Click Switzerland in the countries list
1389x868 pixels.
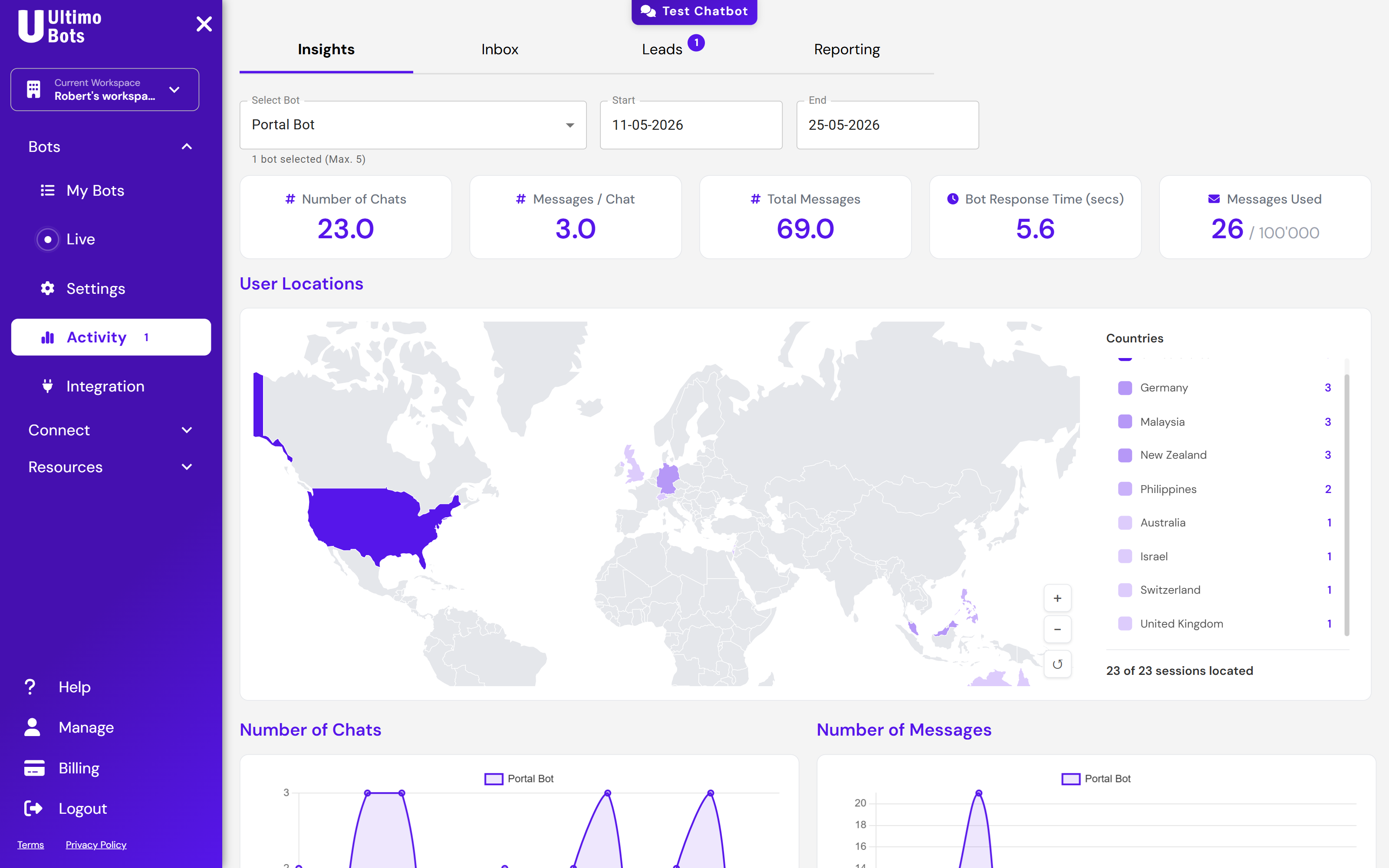click(1225, 590)
